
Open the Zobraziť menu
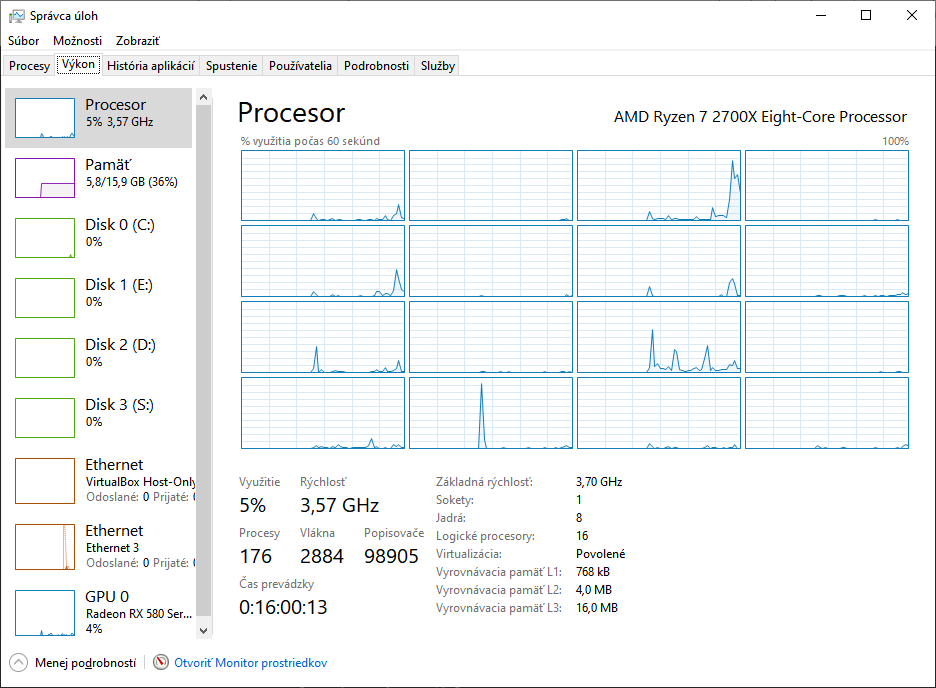(138, 41)
